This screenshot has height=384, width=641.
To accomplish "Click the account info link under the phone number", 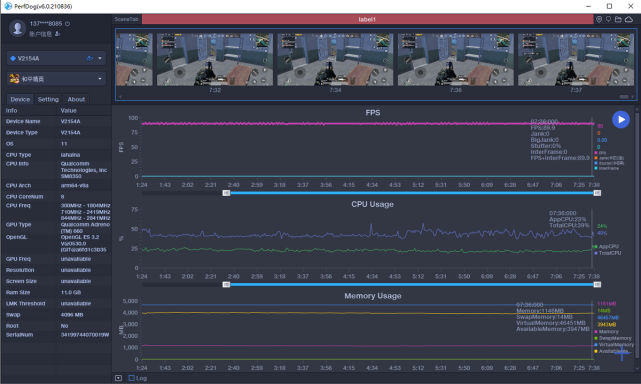I will tap(40, 34).
